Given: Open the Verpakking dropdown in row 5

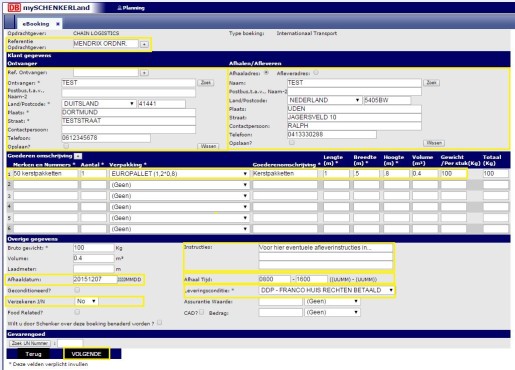Looking at the screenshot, I should [179, 218].
